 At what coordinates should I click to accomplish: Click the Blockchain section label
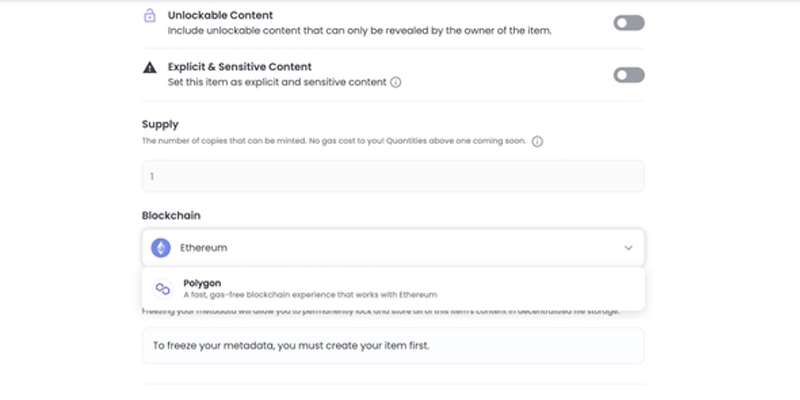[171, 215]
